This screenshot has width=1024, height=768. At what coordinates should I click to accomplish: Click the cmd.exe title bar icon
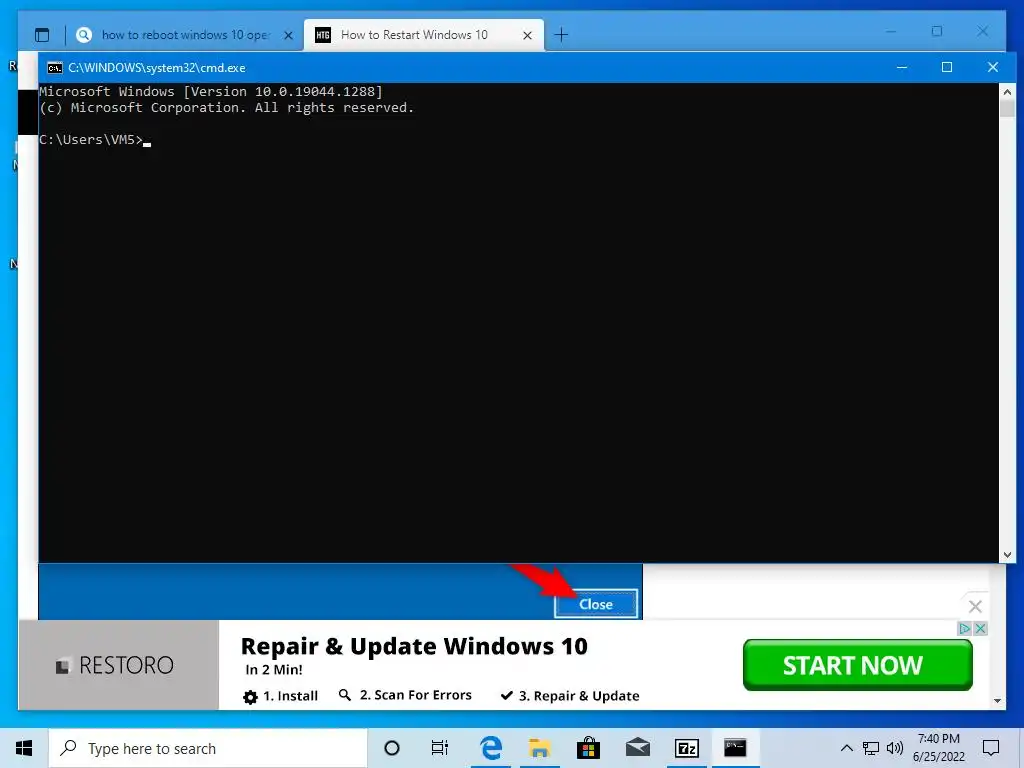(54, 68)
